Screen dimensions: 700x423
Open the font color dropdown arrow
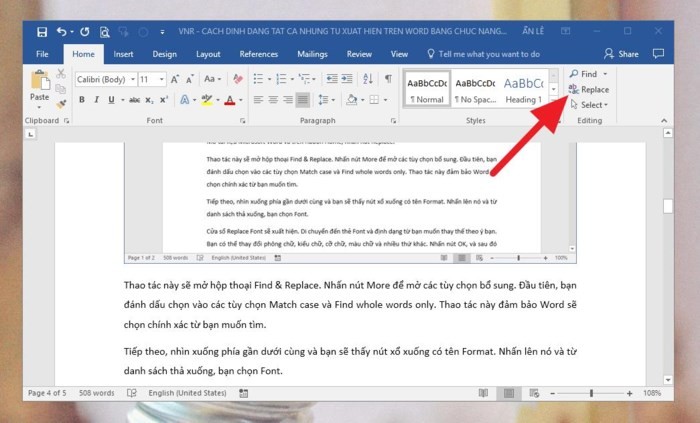point(241,100)
